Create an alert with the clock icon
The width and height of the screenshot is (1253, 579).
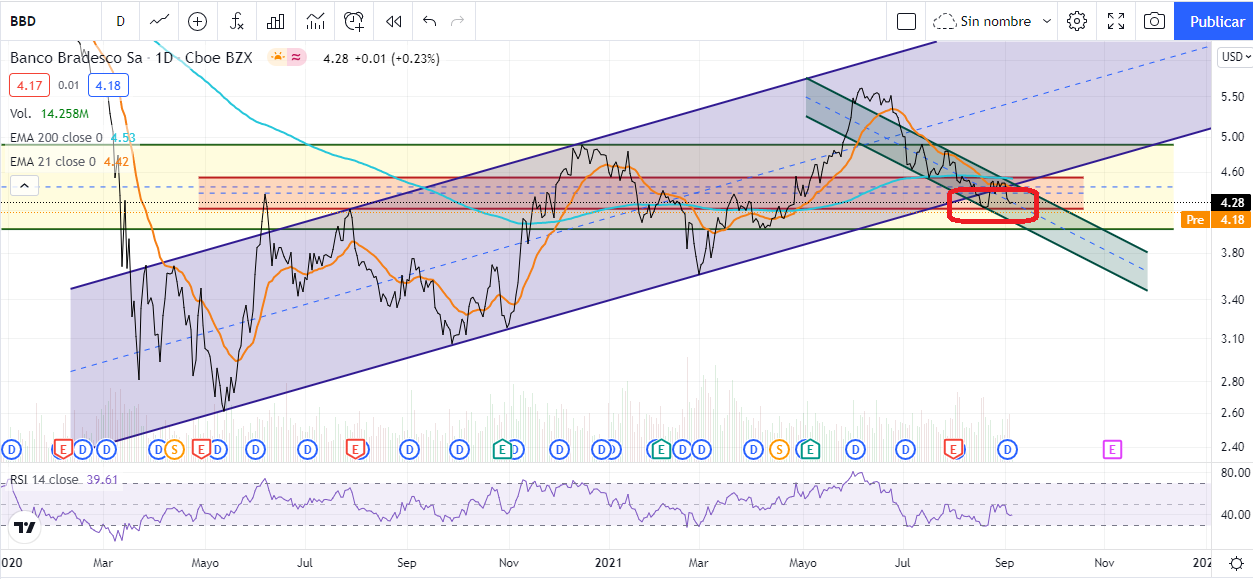pos(355,21)
